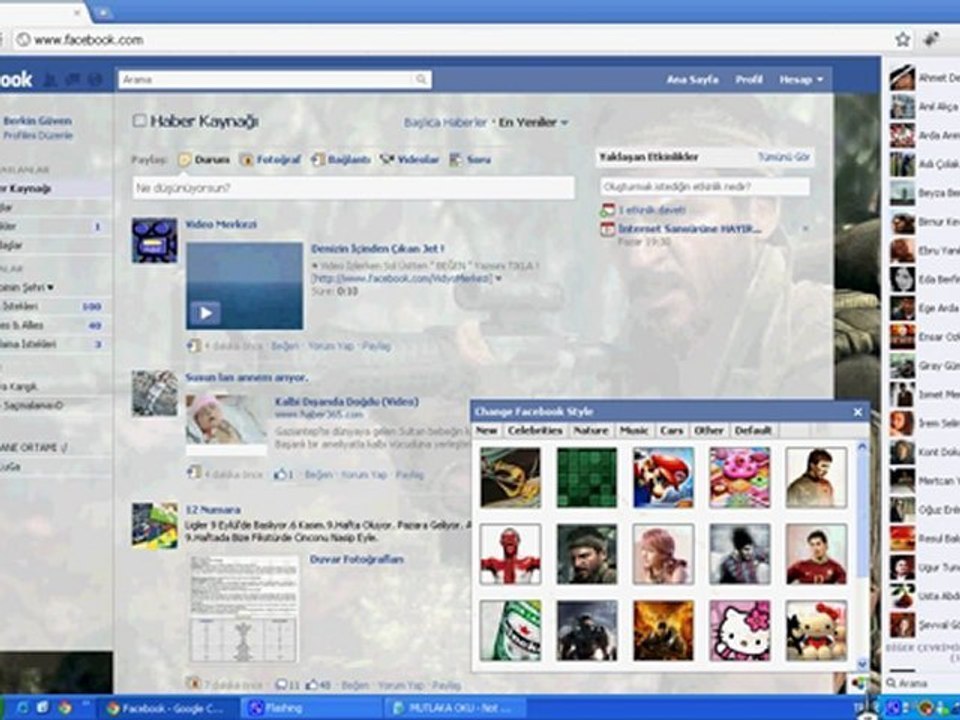Switch to the Music tab
Screen dimensions: 960x720
coord(634,430)
